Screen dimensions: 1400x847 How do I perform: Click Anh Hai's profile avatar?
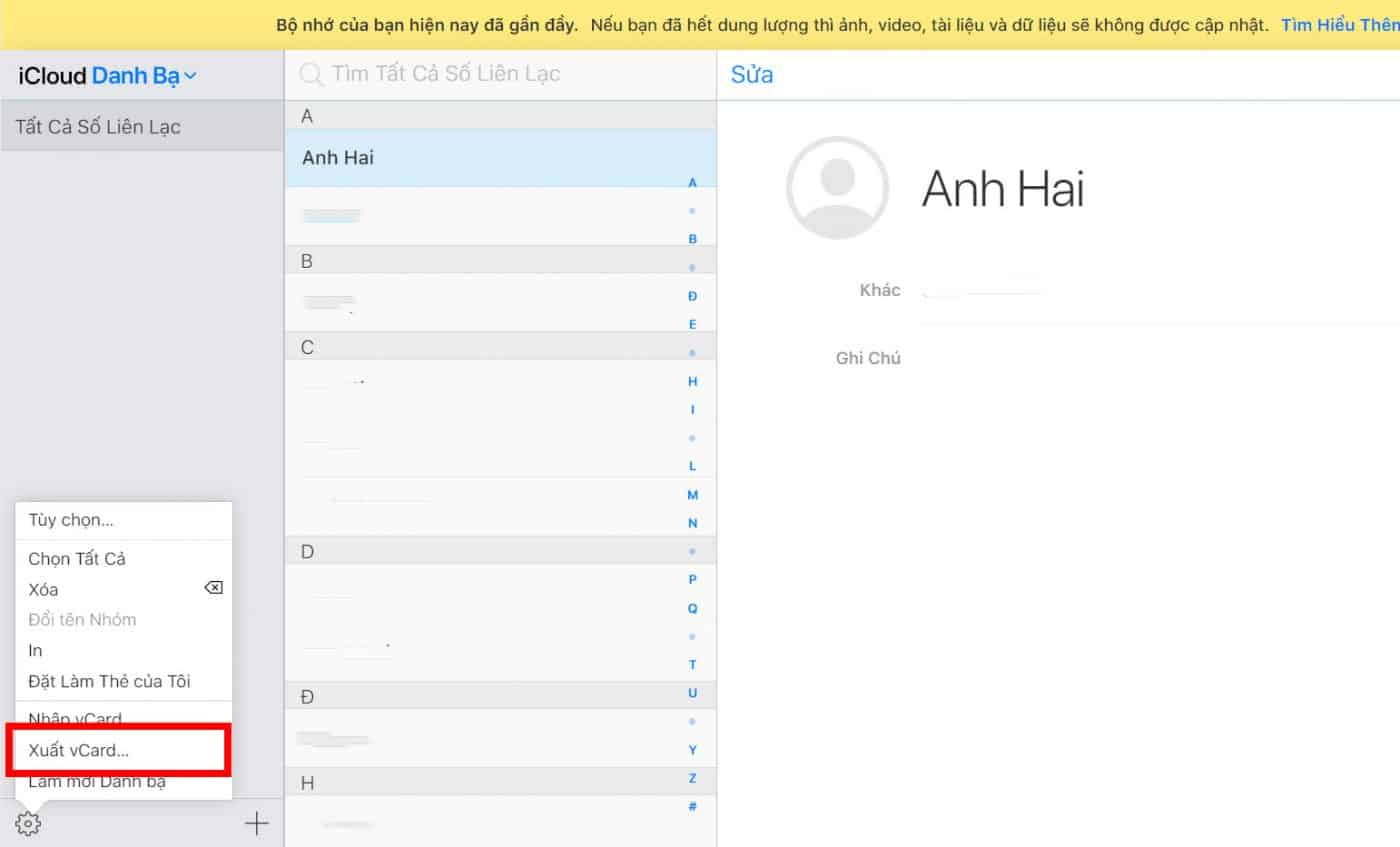click(x=837, y=187)
